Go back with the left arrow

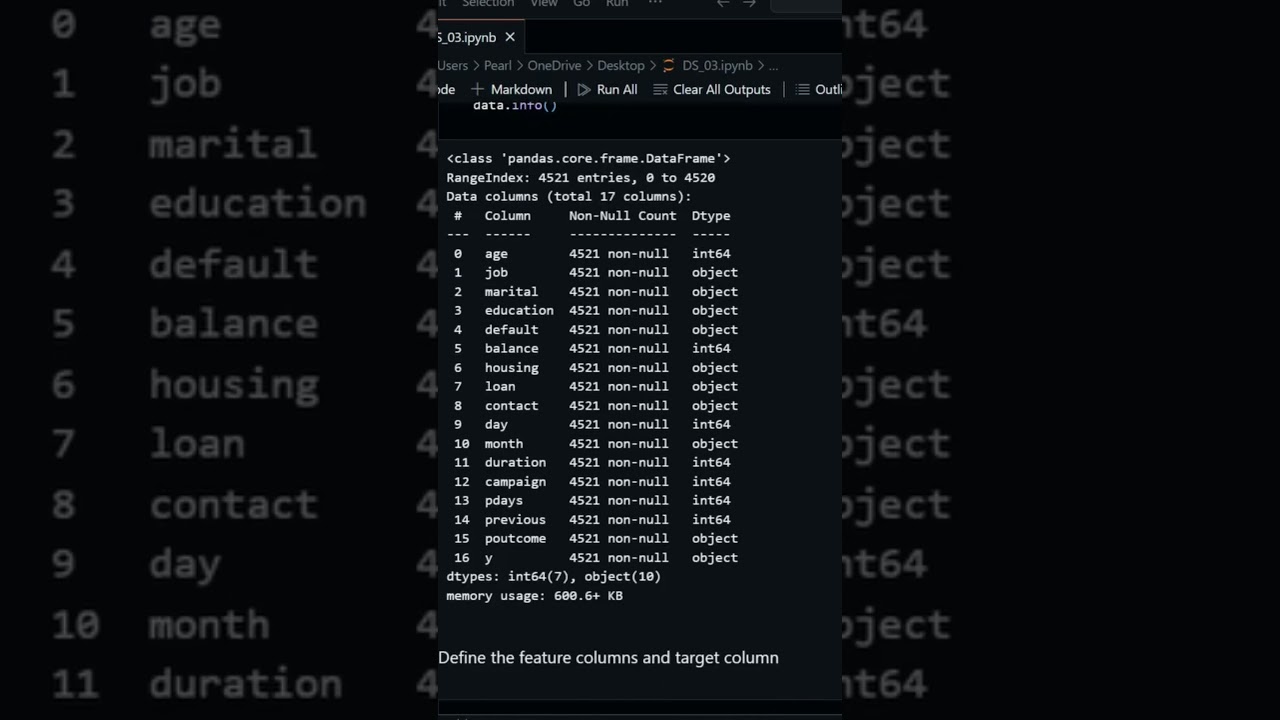[x=723, y=4]
